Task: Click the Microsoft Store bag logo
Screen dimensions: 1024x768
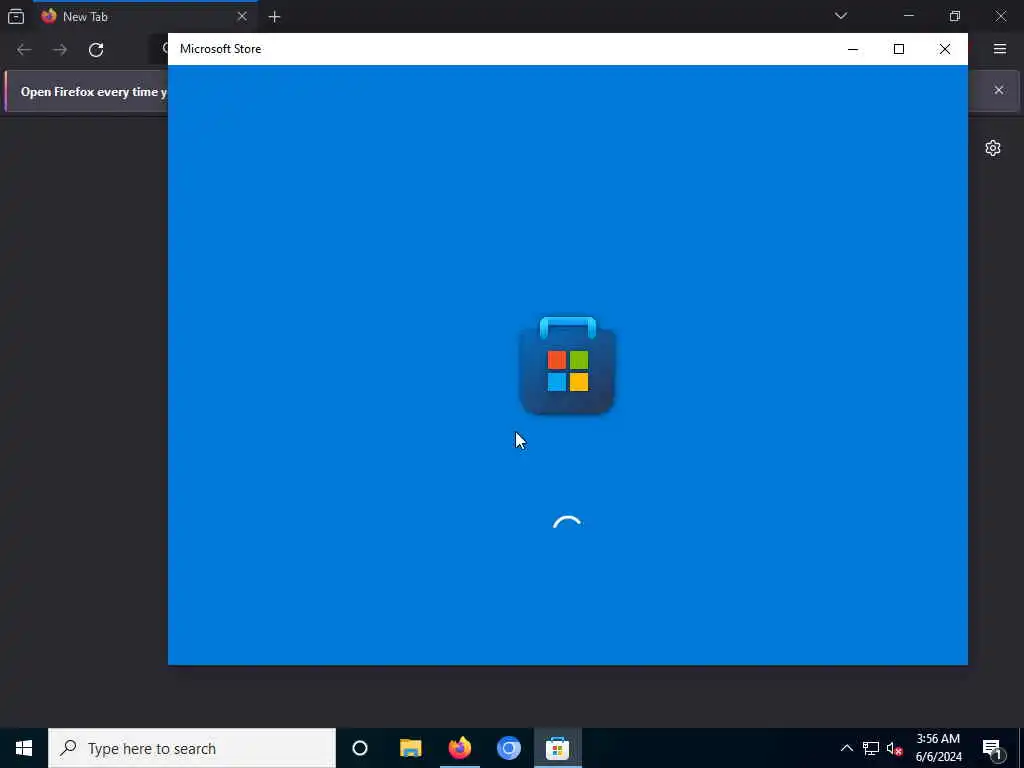Action: pyautogui.click(x=567, y=366)
